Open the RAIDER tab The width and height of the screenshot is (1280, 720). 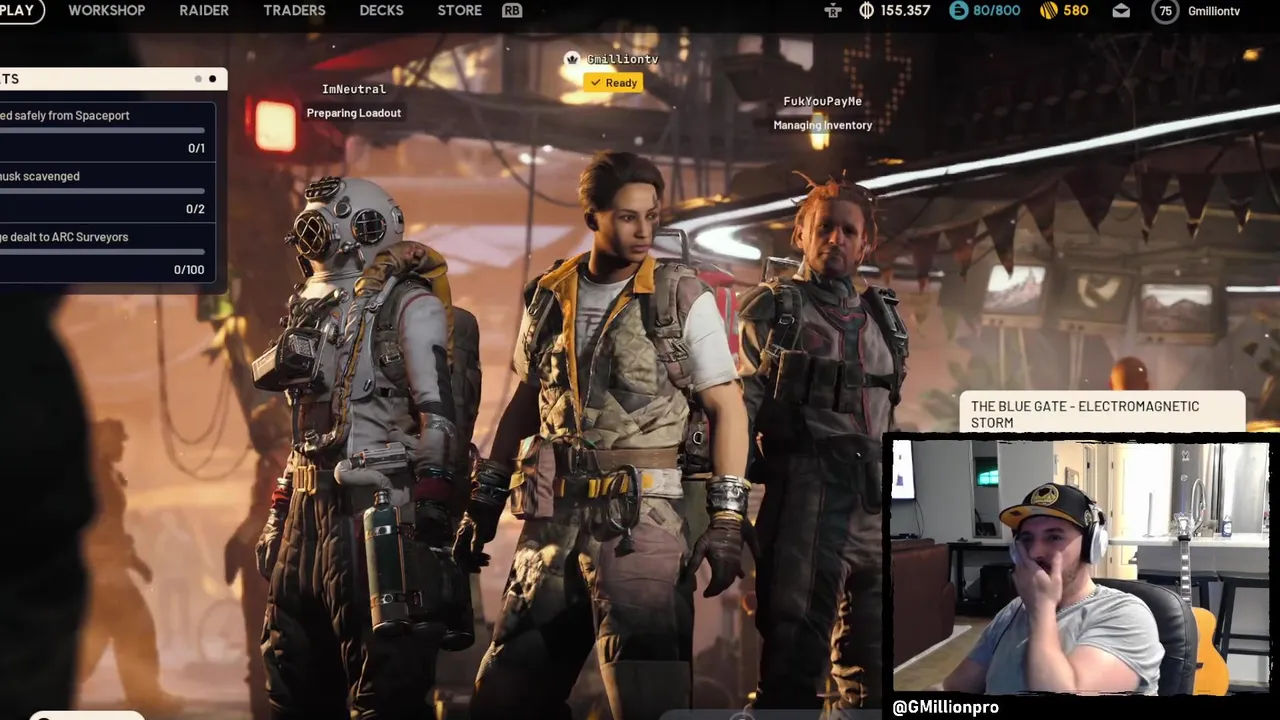pyautogui.click(x=204, y=10)
